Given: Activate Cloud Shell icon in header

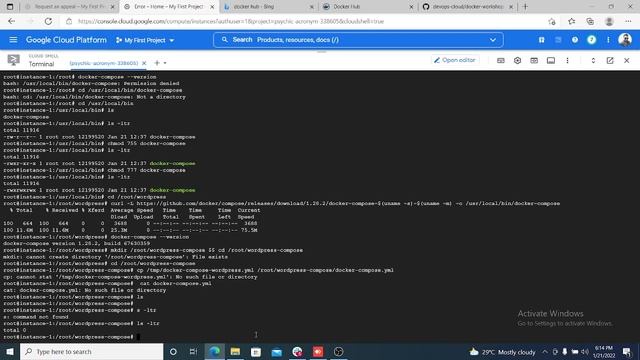Looking at the screenshot, I should click(x=558, y=40).
